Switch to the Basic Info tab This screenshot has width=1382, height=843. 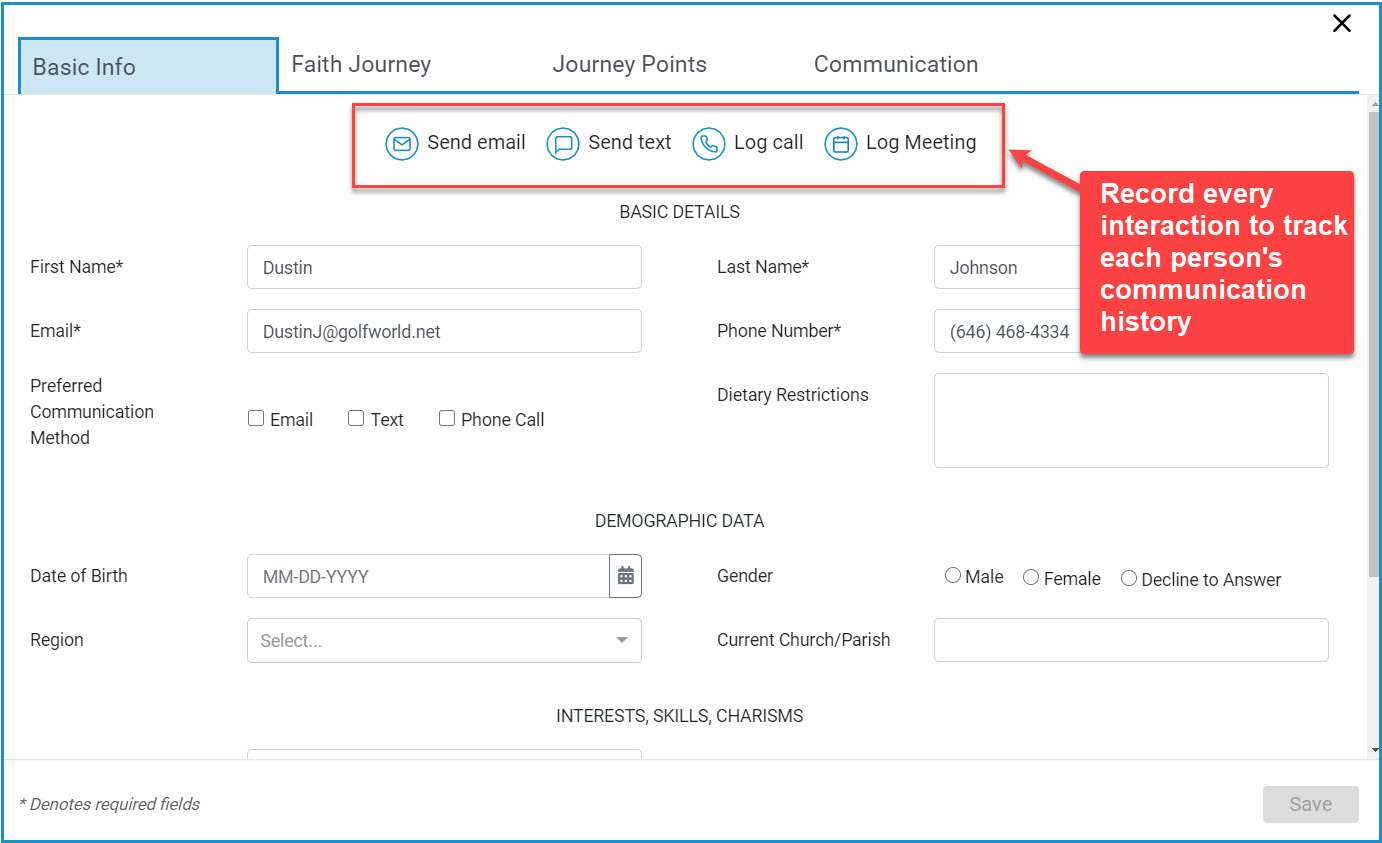pyautogui.click(x=148, y=67)
